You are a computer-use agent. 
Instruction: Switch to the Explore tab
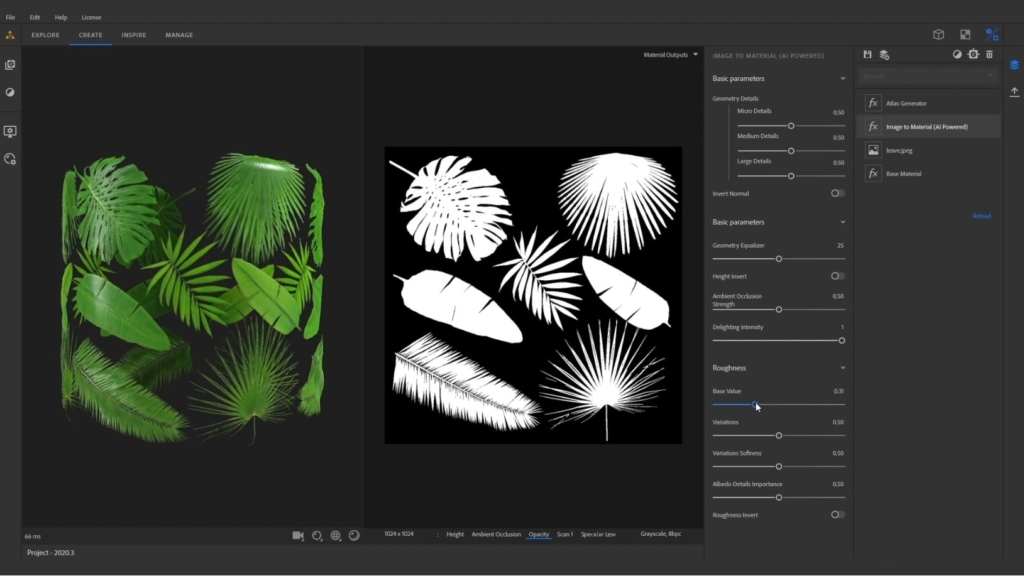(x=45, y=35)
